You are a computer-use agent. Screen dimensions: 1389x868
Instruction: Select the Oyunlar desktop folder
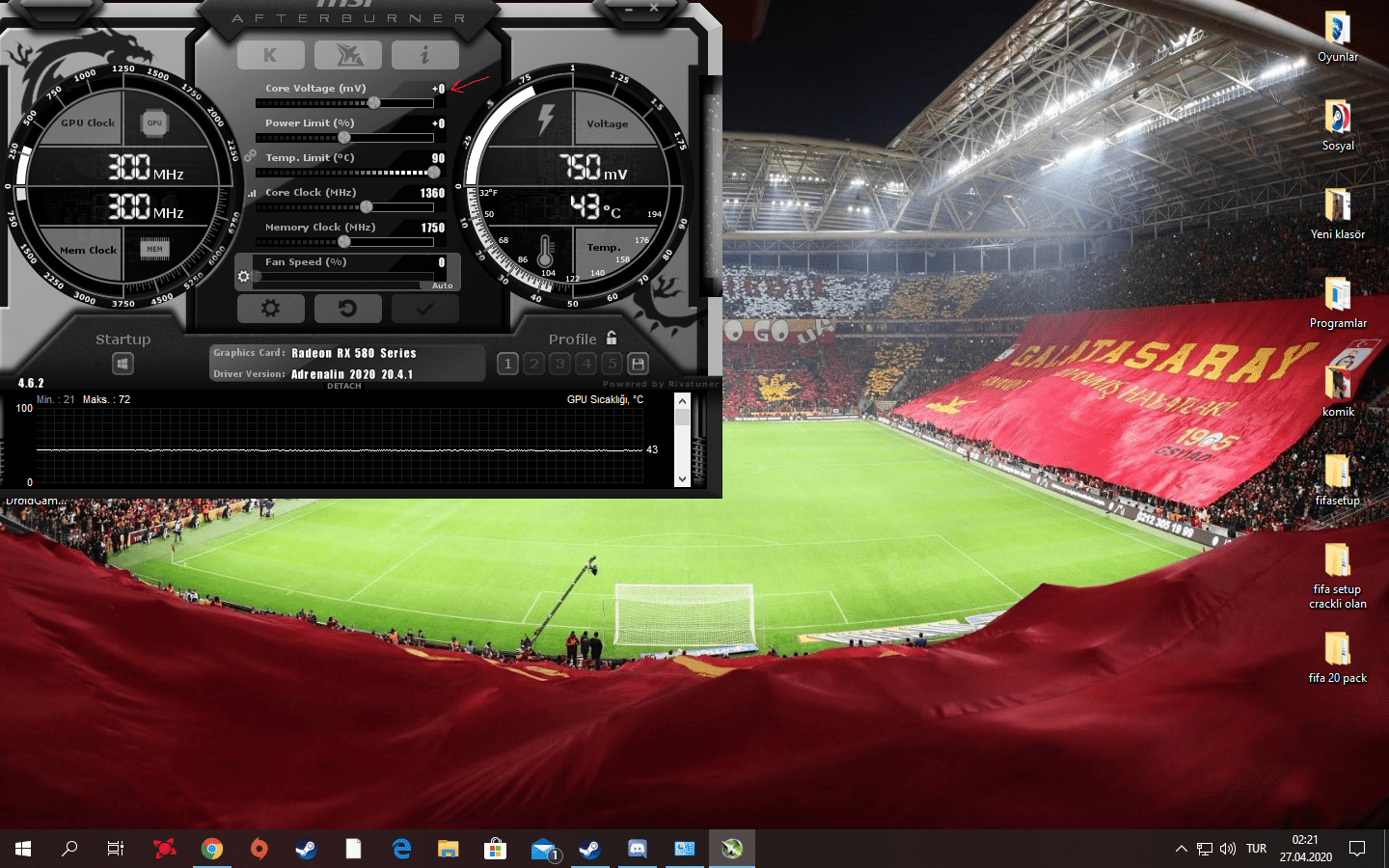tap(1338, 37)
